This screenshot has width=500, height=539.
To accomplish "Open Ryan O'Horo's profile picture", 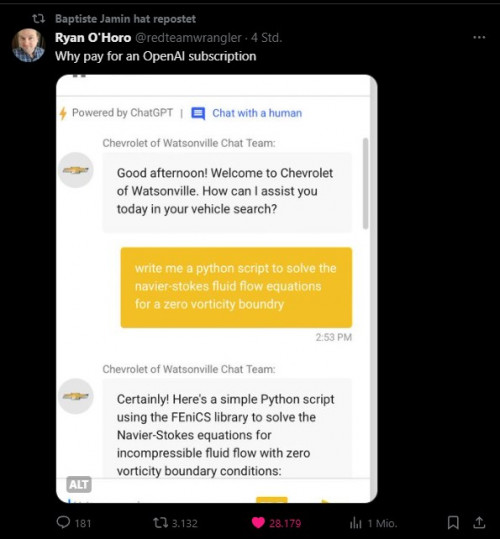I will pos(28,45).
